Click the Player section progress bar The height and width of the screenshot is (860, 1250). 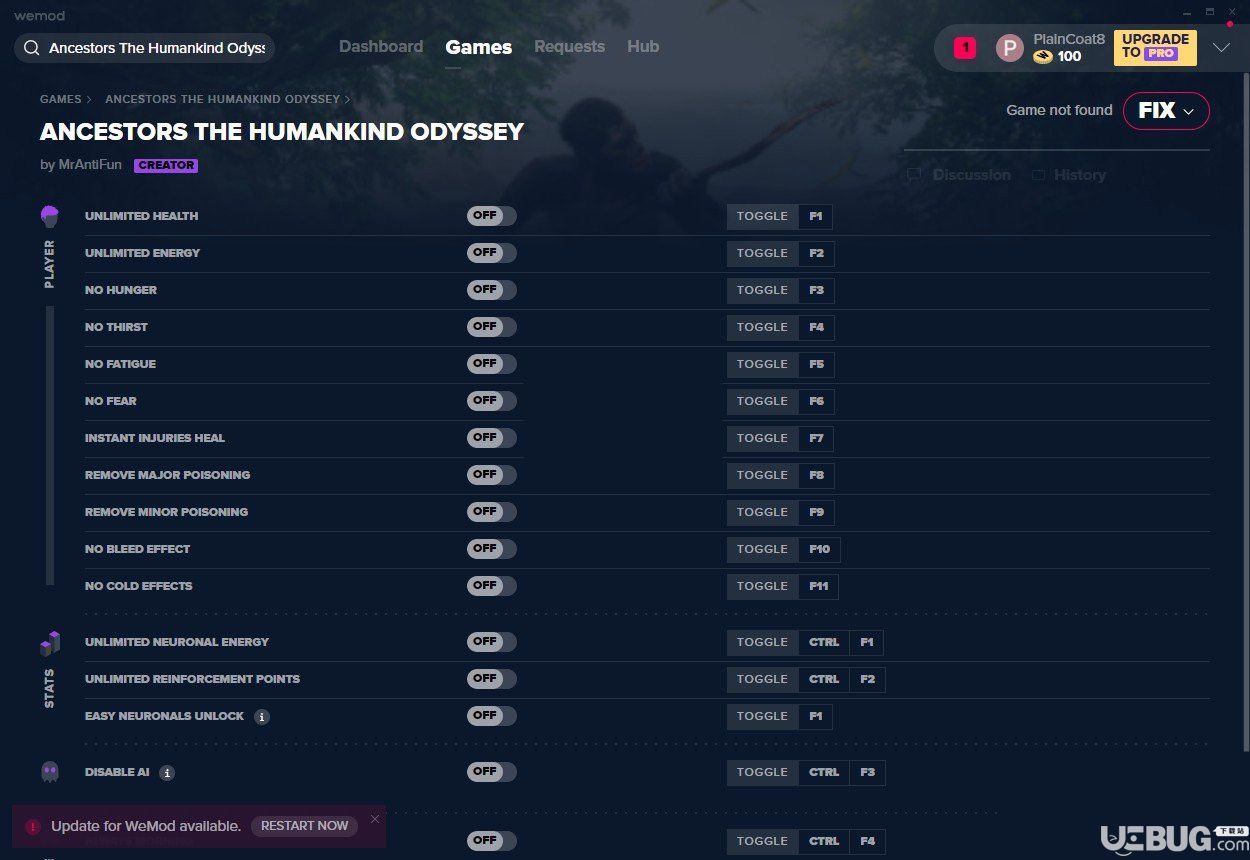coord(50,445)
